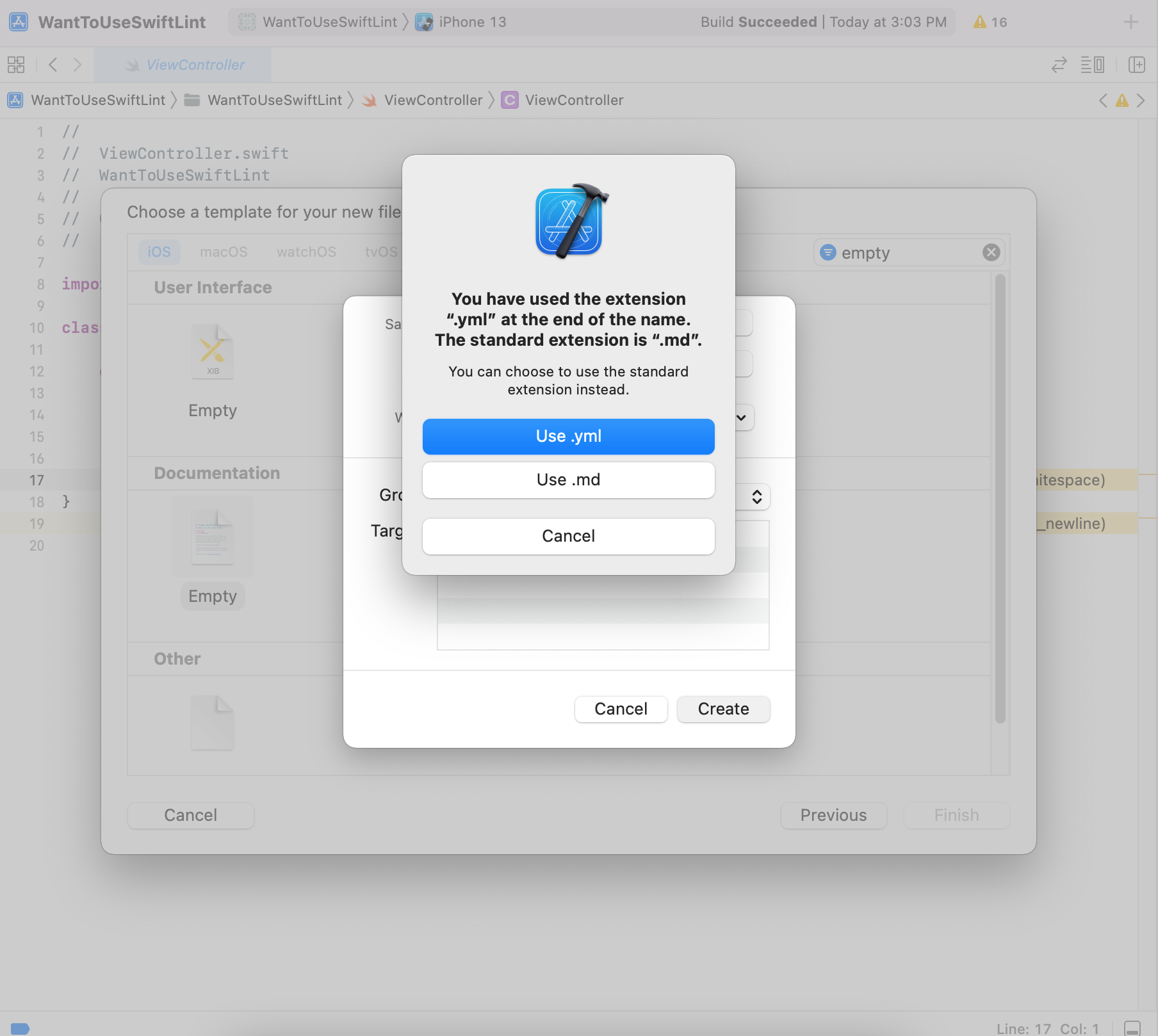Open the 16 warnings indicator
The height and width of the screenshot is (1036, 1158).
click(990, 22)
